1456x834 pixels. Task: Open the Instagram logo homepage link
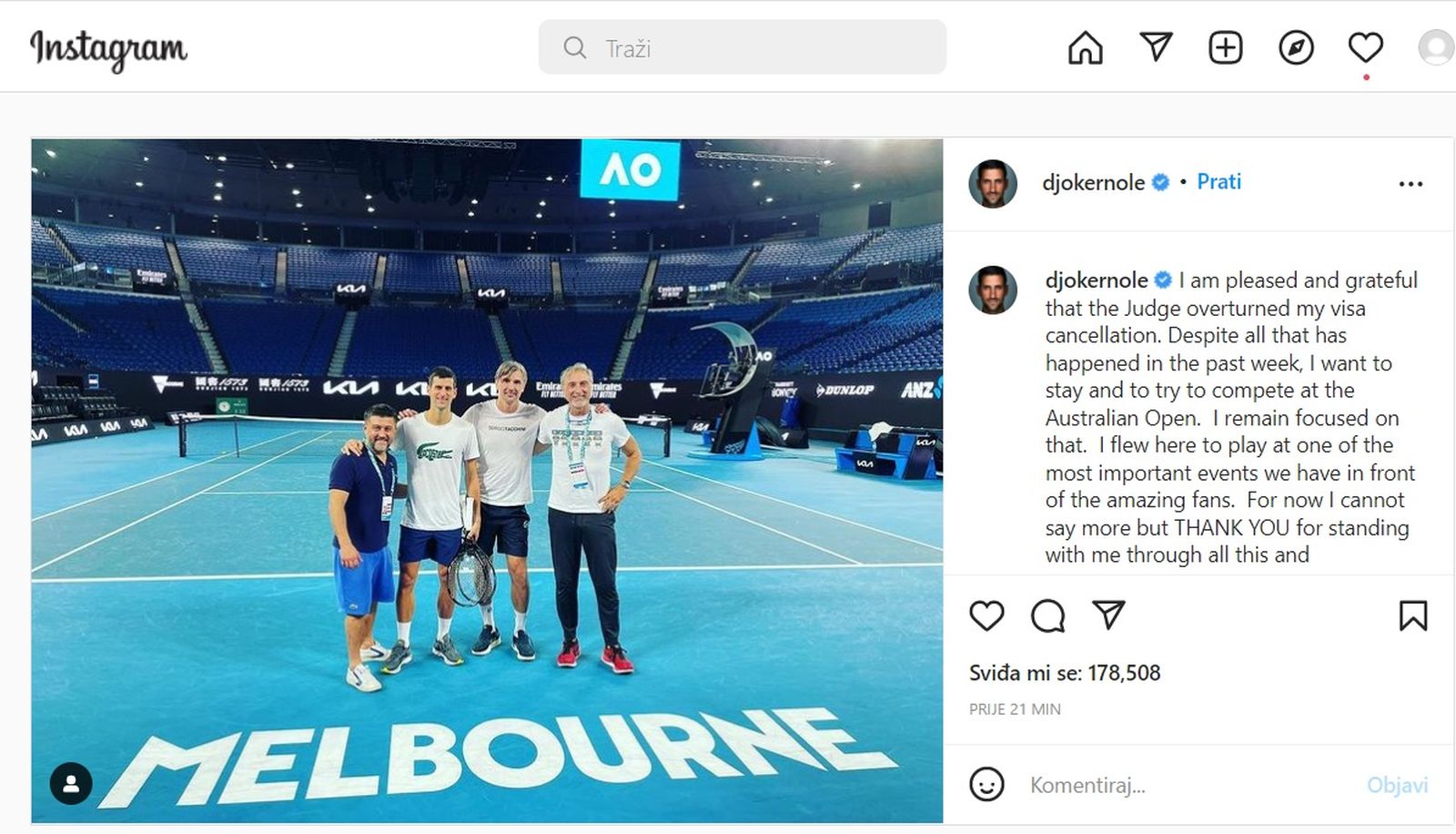tap(108, 49)
